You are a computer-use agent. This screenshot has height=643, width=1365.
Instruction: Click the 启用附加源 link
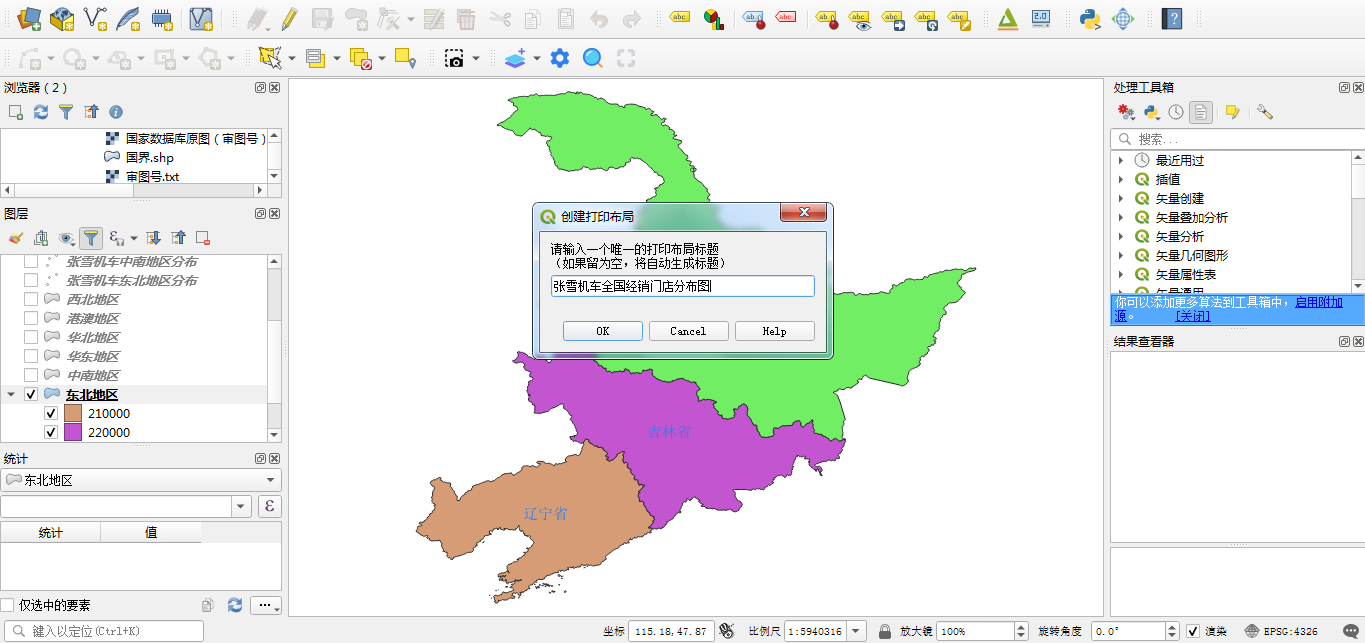1319,302
